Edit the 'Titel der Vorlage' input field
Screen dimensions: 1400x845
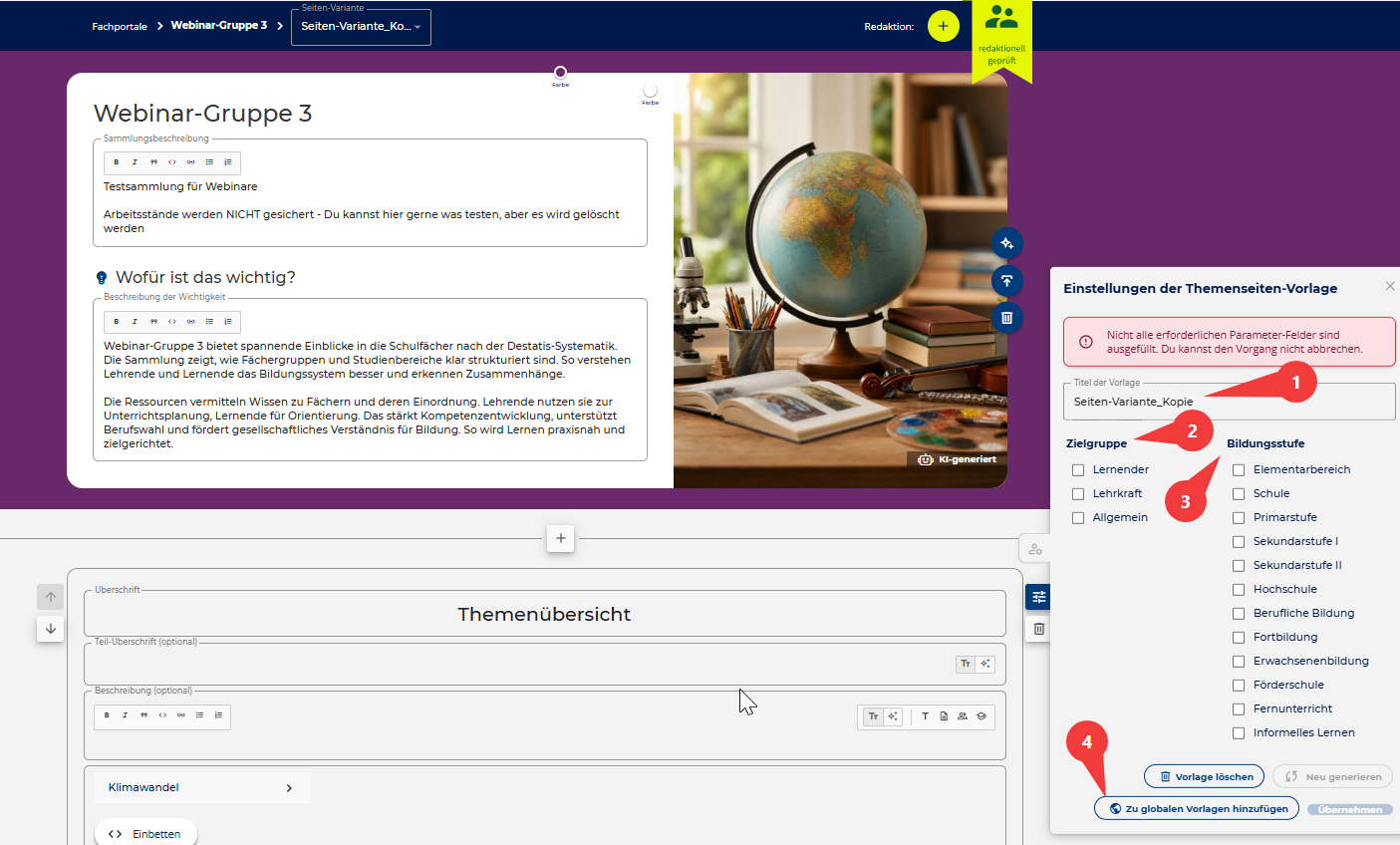[x=1229, y=402]
